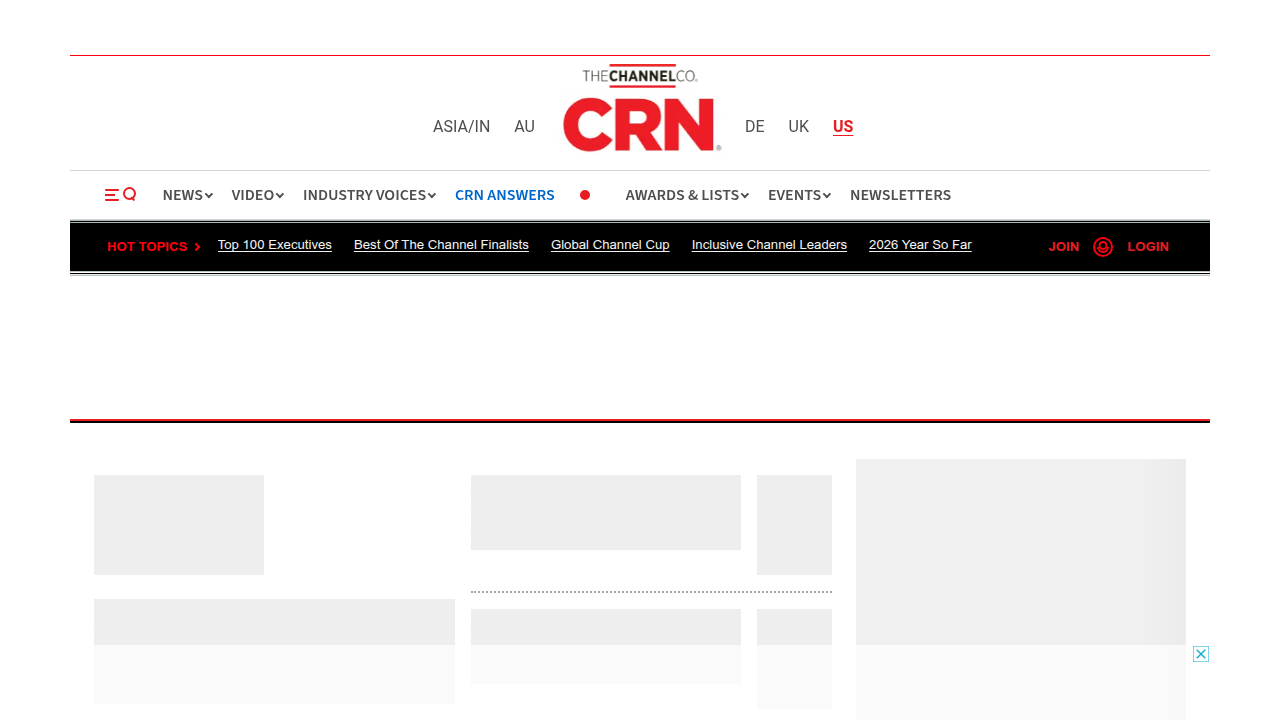The width and height of the screenshot is (1280, 720).
Task: Open the hamburger menu and search icon
Action: pos(120,195)
